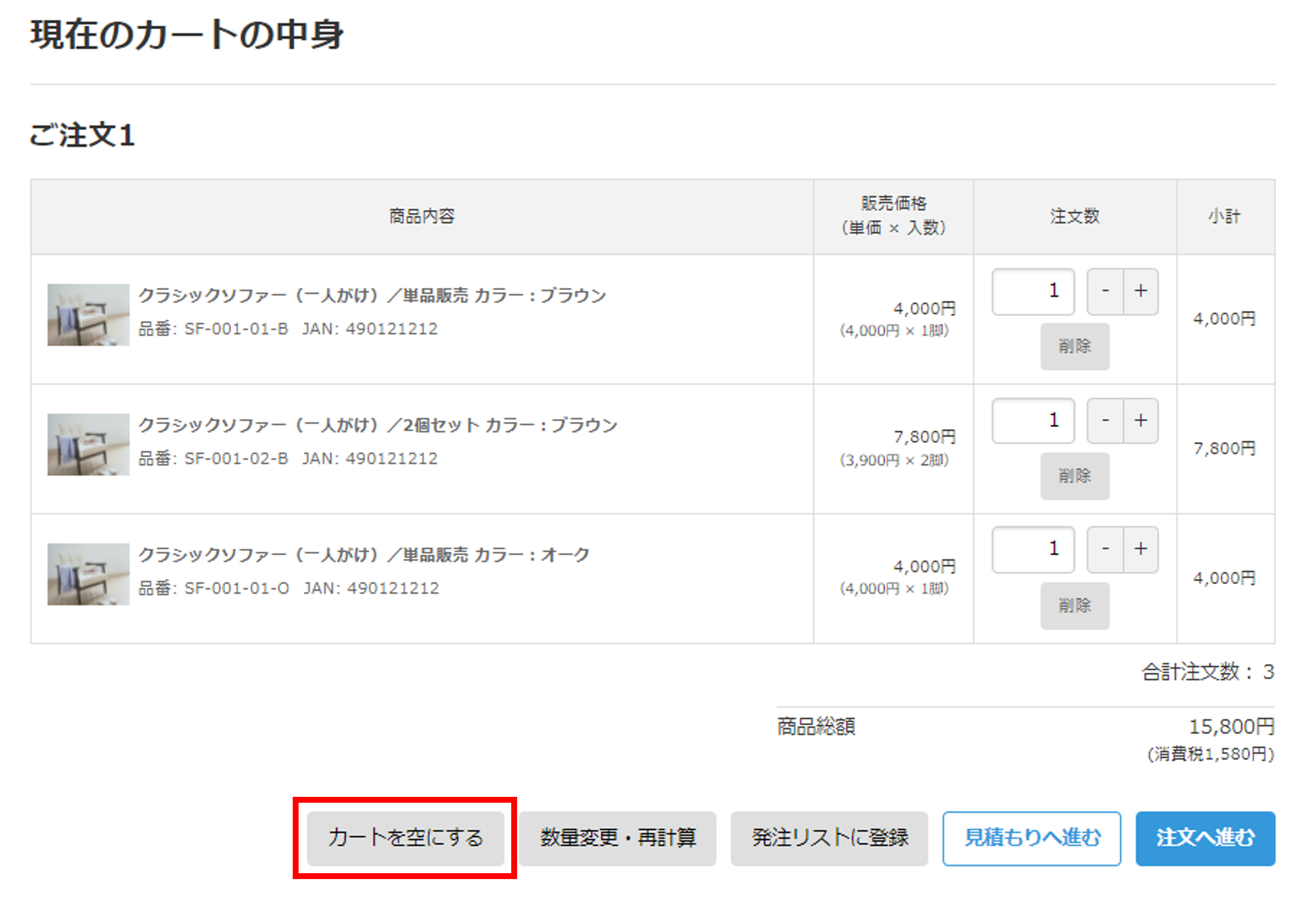Screen dimensions: 1316x908
Task: Select text 品番: SF-001-02-B
Action: 213,458
